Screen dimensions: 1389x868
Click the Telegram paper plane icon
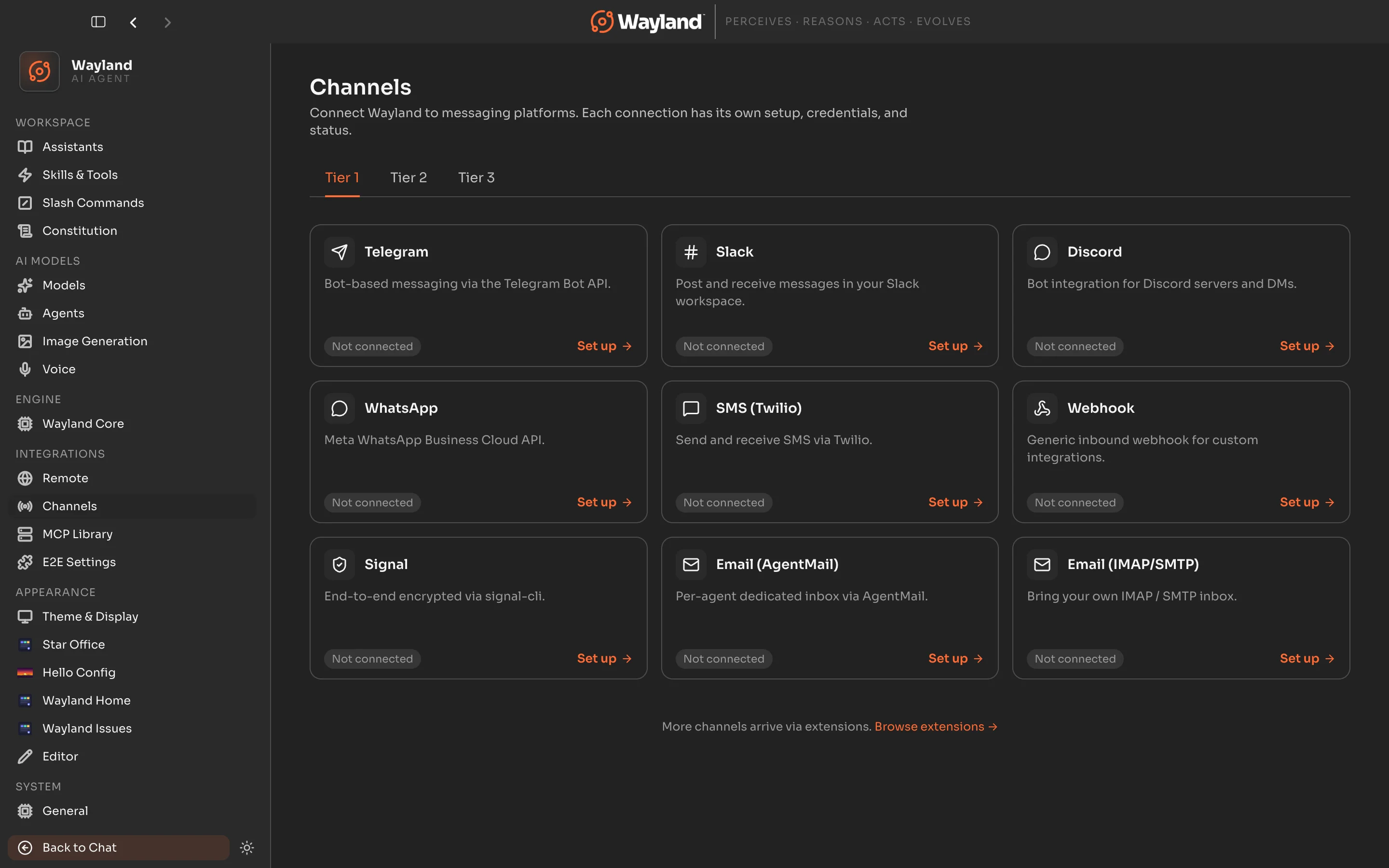pyautogui.click(x=339, y=252)
